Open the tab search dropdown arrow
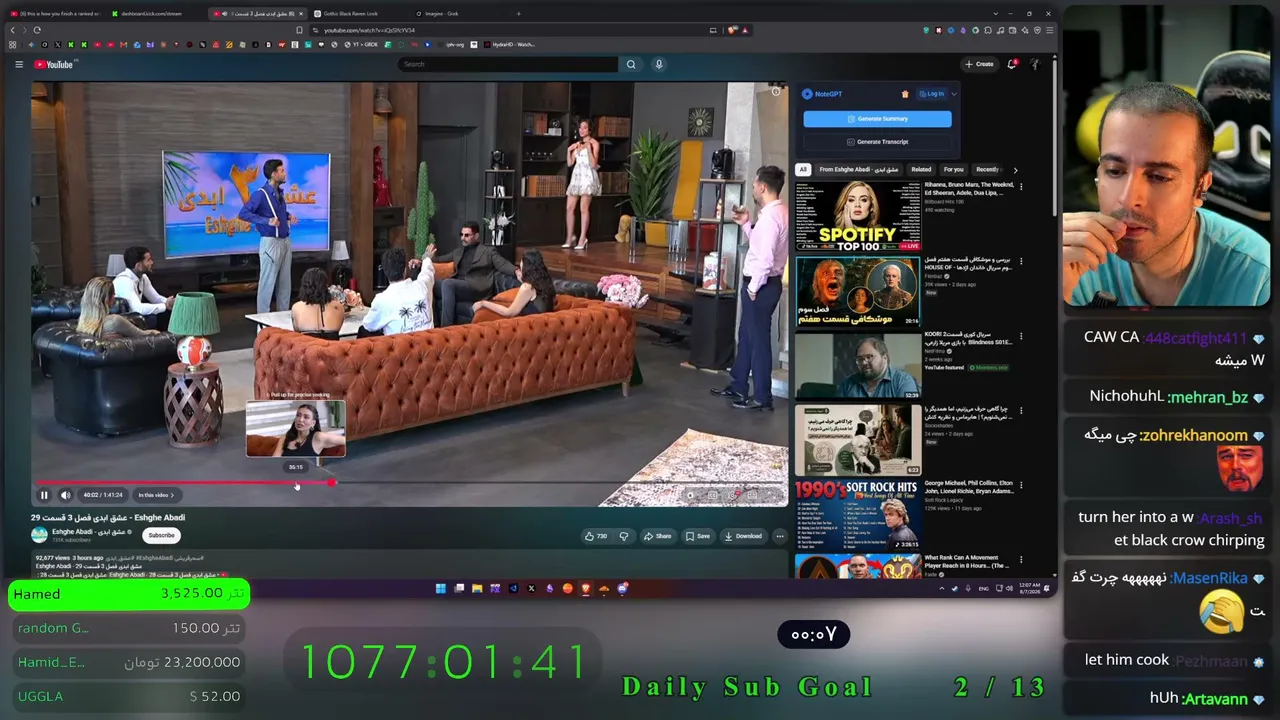The height and width of the screenshot is (720, 1280). (996, 14)
